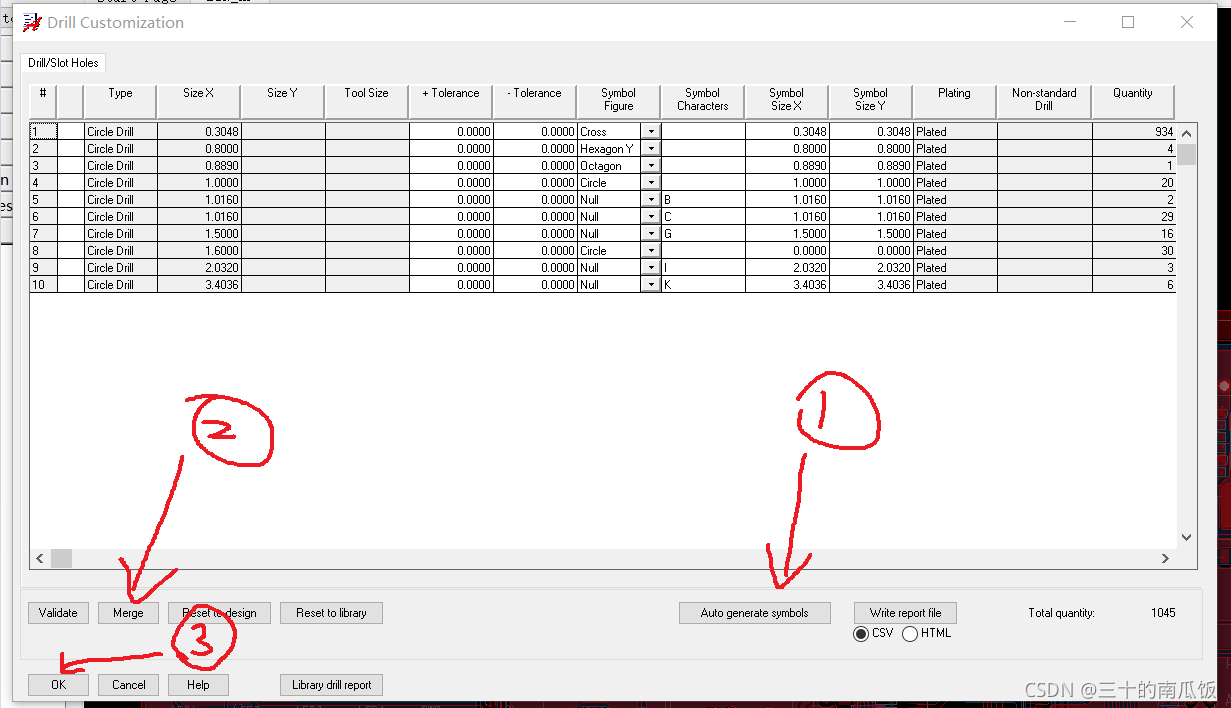The width and height of the screenshot is (1231, 708).
Task: Click the Merge button
Action: pos(128,613)
